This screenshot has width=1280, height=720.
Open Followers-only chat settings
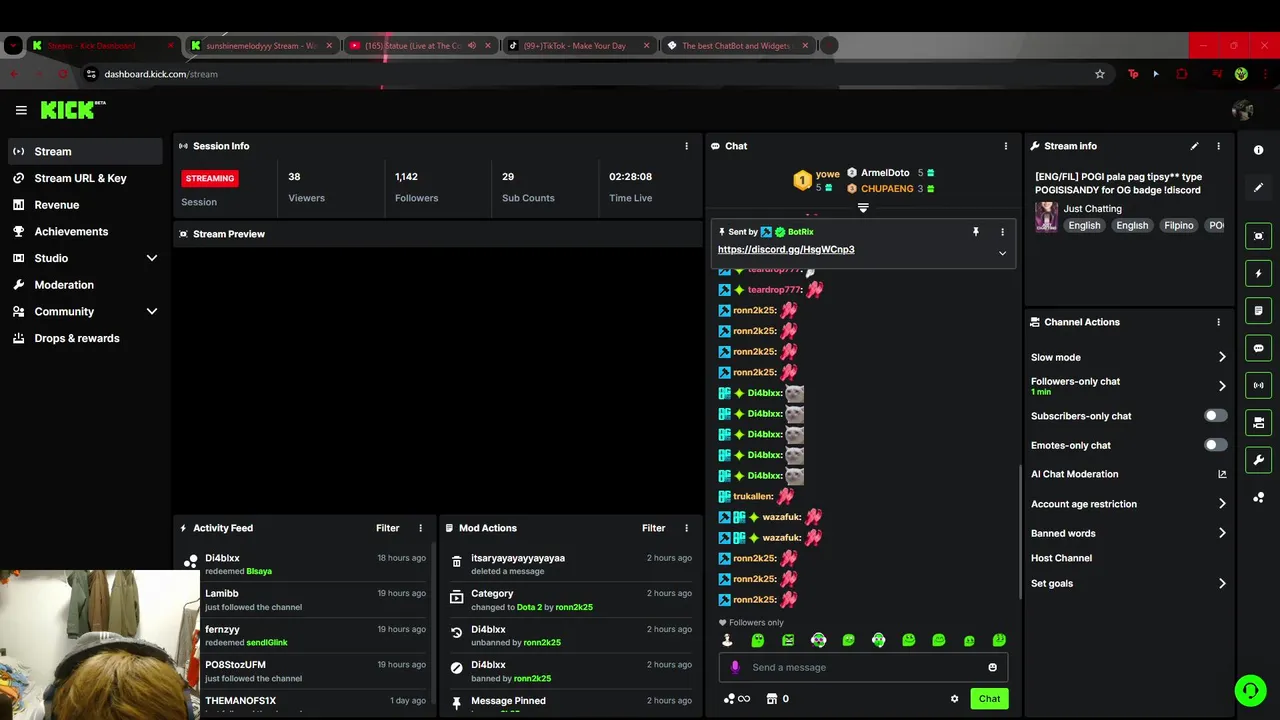tap(1129, 386)
